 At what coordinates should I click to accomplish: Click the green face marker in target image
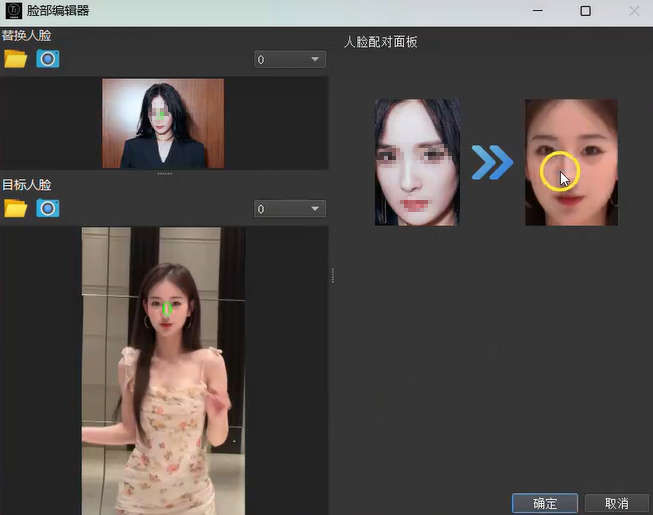(x=167, y=309)
